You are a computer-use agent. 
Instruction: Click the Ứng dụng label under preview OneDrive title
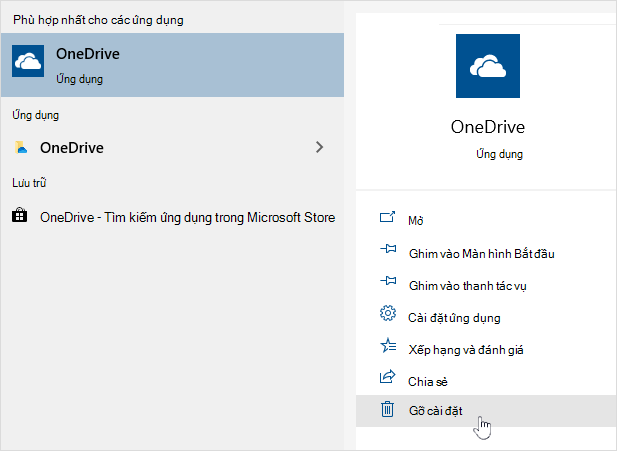pos(499,154)
